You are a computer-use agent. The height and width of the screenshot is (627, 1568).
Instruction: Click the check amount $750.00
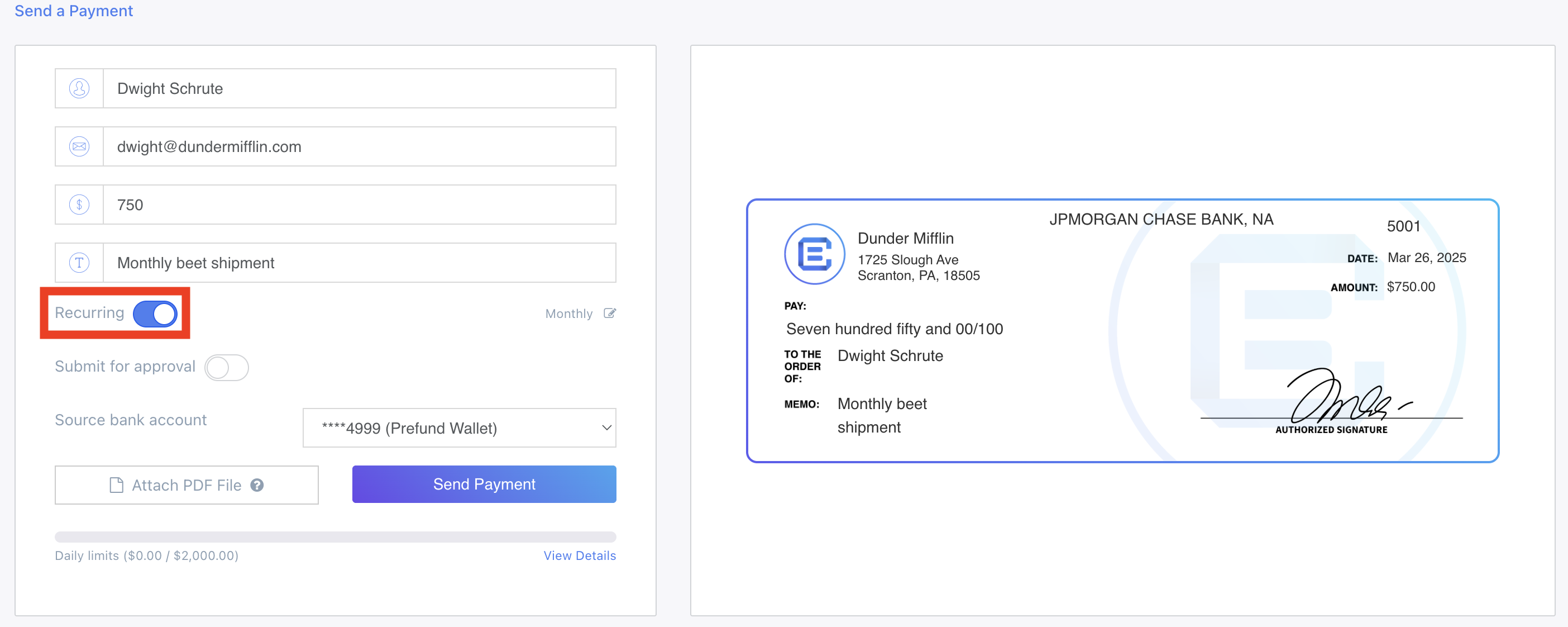tap(1411, 287)
